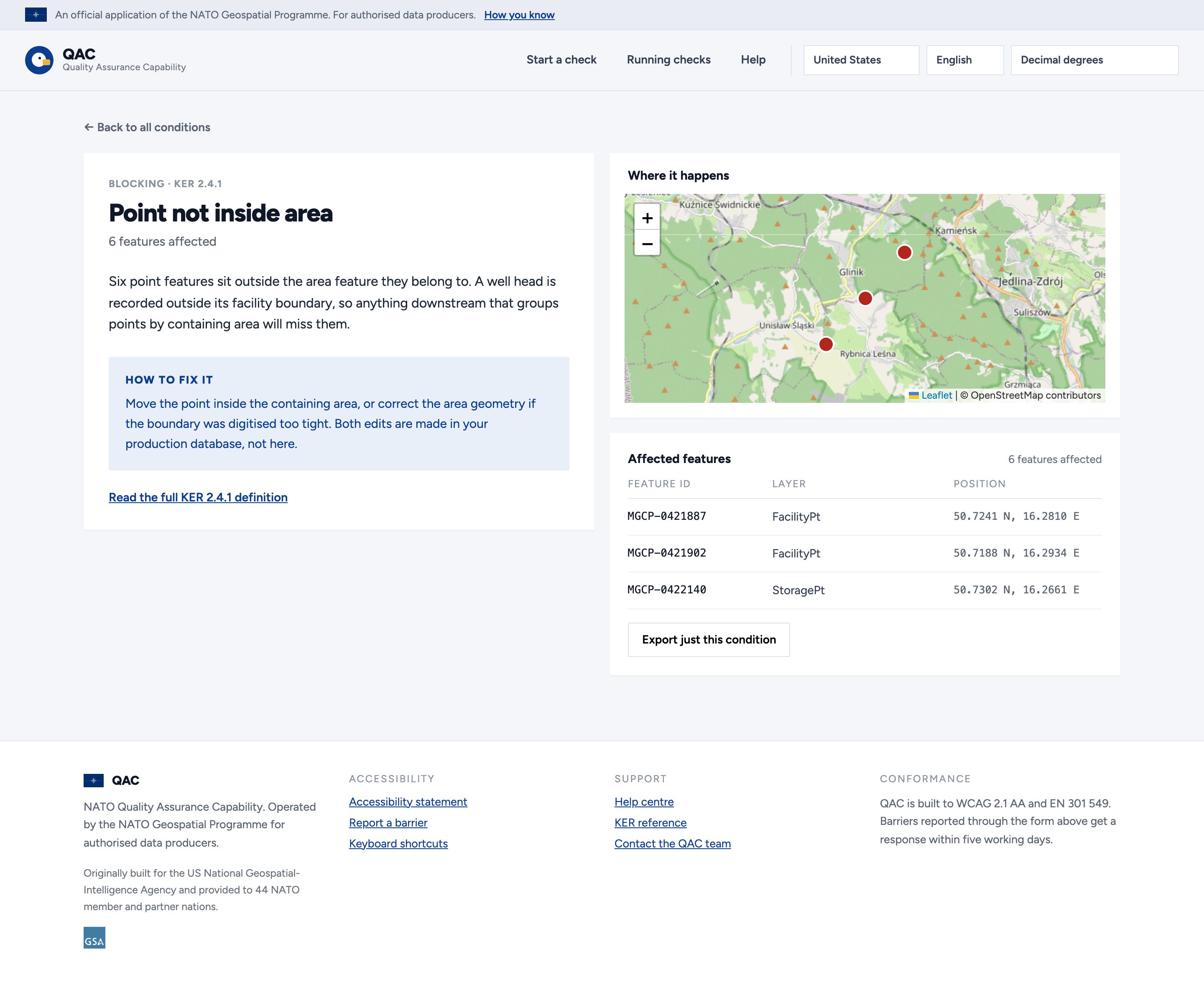Viewport: 1204px width, 987px height.
Task: Click the NATO flag icon in footer
Action: click(94, 781)
